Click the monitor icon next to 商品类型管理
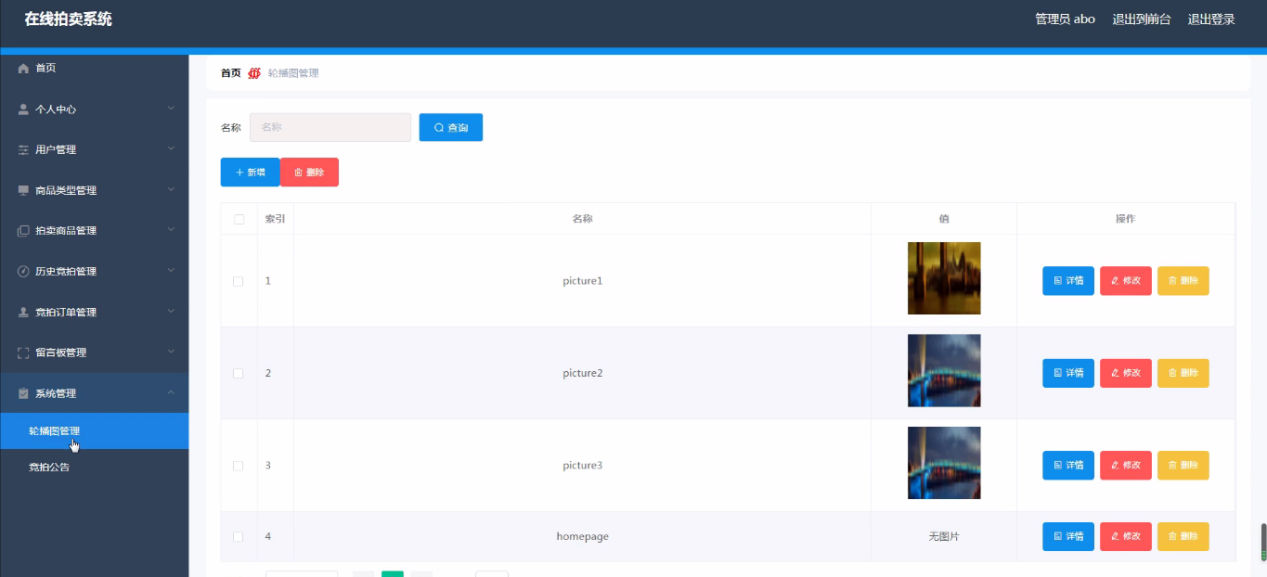Image resolution: width=1267 pixels, height=577 pixels. [x=23, y=190]
